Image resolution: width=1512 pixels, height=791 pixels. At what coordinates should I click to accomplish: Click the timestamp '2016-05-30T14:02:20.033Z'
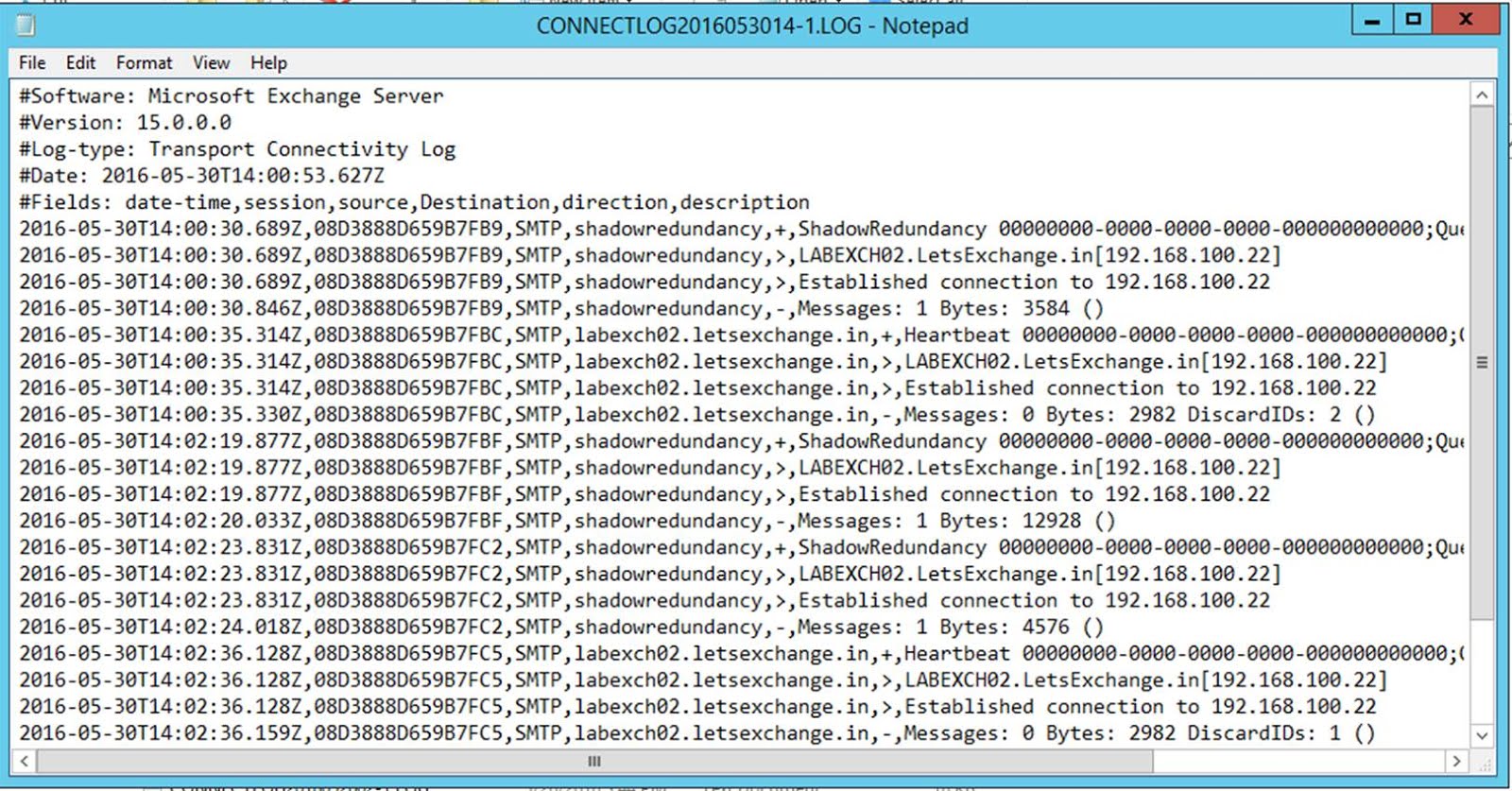[161, 521]
